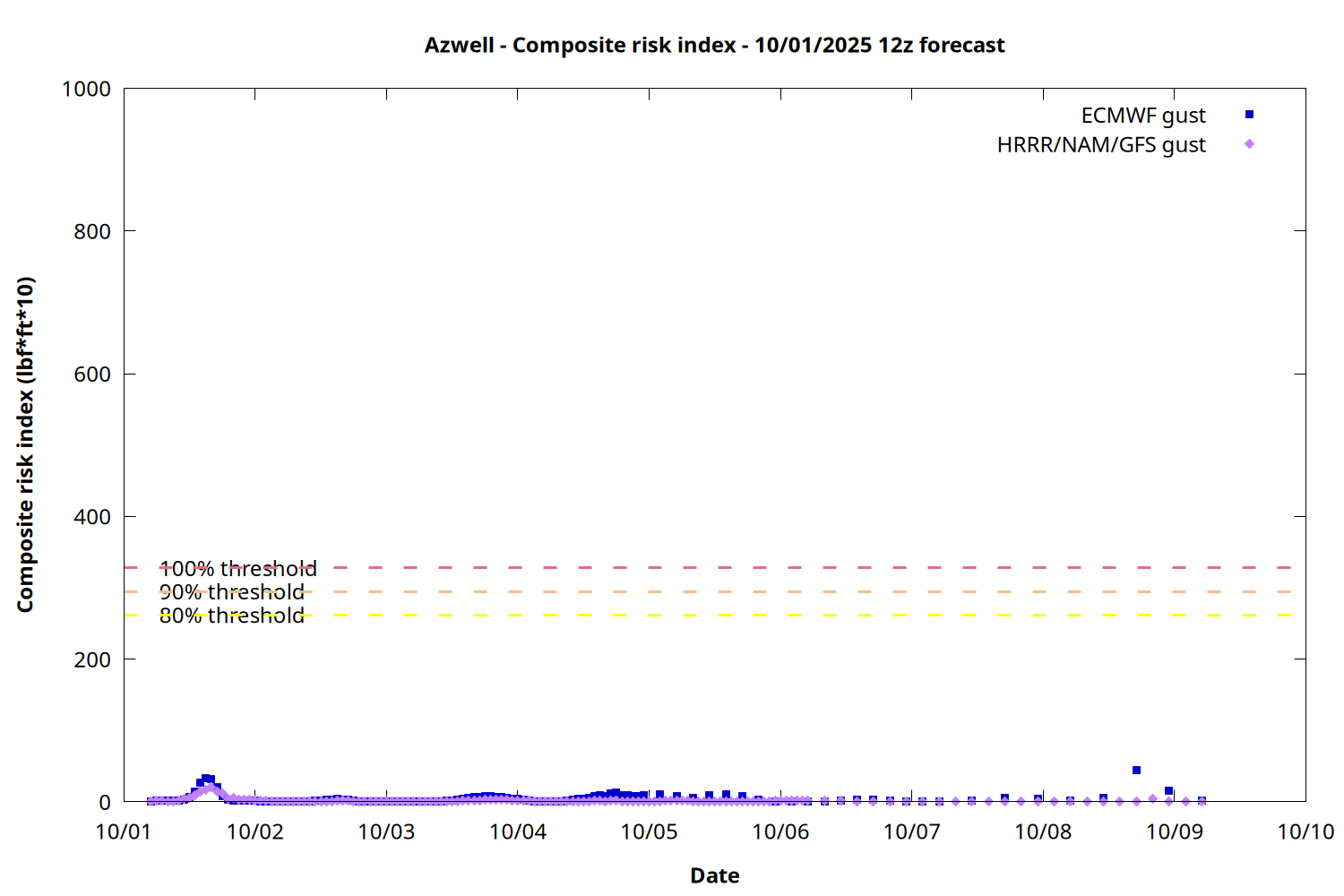Click the 80% threshold label
The width and height of the screenshot is (1344, 896).
(x=231, y=616)
